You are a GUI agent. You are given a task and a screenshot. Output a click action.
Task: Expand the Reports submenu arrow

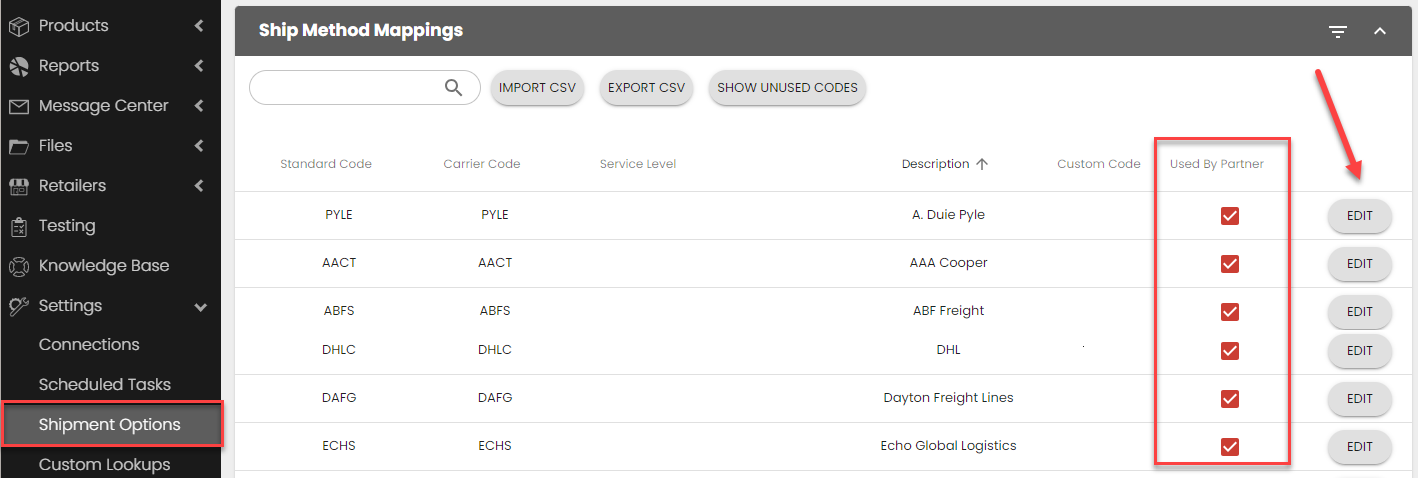200,66
